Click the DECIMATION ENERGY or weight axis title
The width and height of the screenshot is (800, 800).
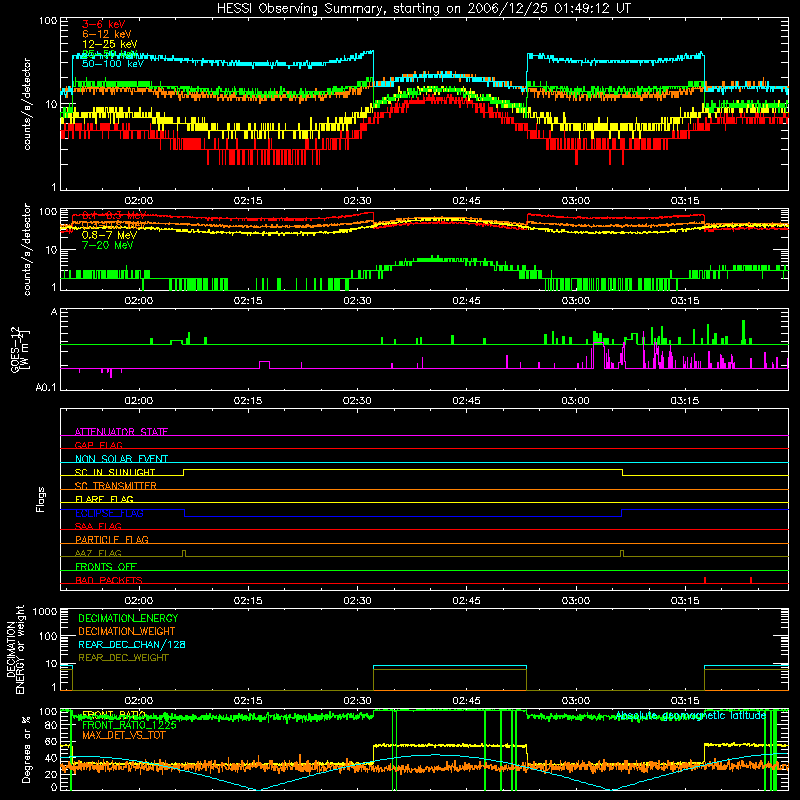click(x=15, y=649)
